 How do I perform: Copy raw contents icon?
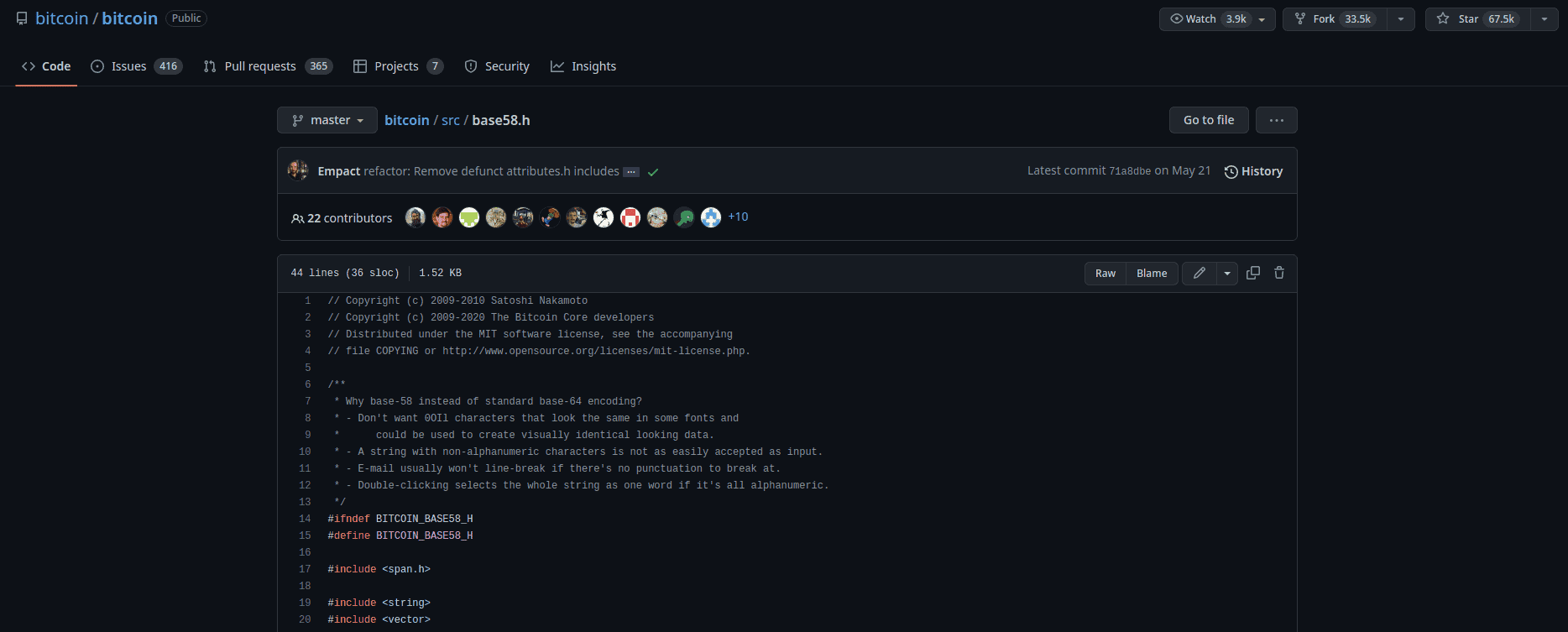point(1253,273)
